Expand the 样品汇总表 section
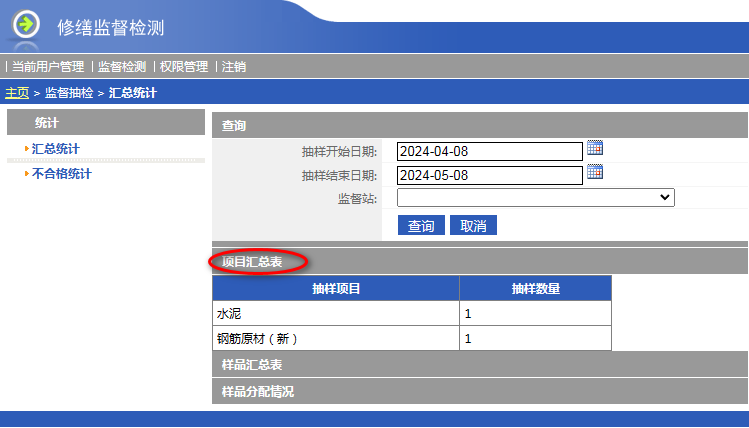The height and width of the screenshot is (428, 749). (252, 365)
